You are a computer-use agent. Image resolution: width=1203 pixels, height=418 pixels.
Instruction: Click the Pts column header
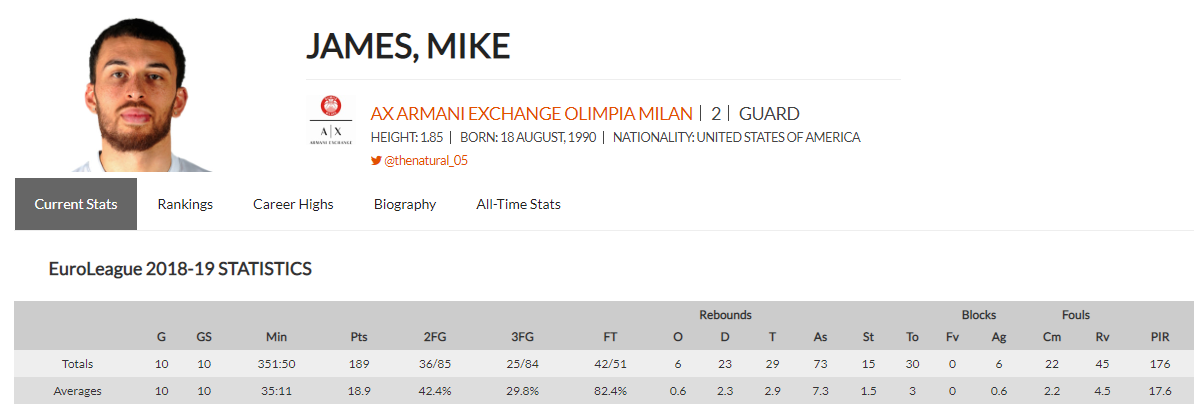(x=360, y=338)
